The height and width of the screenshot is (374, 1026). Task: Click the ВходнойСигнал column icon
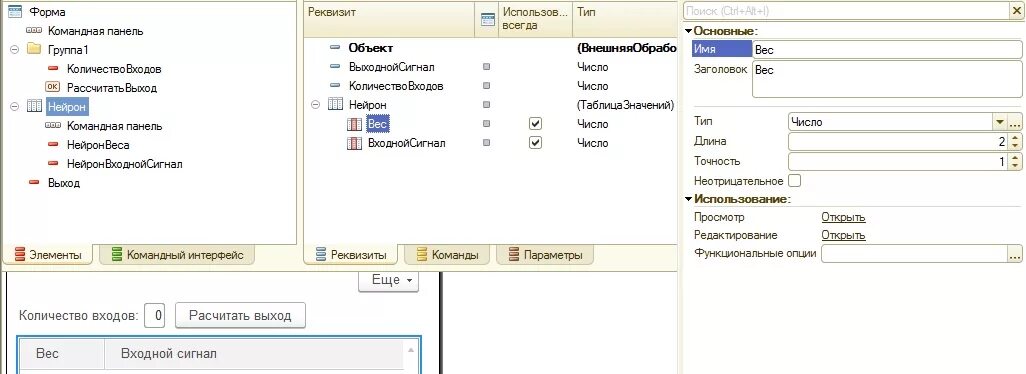(x=354, y=143)
